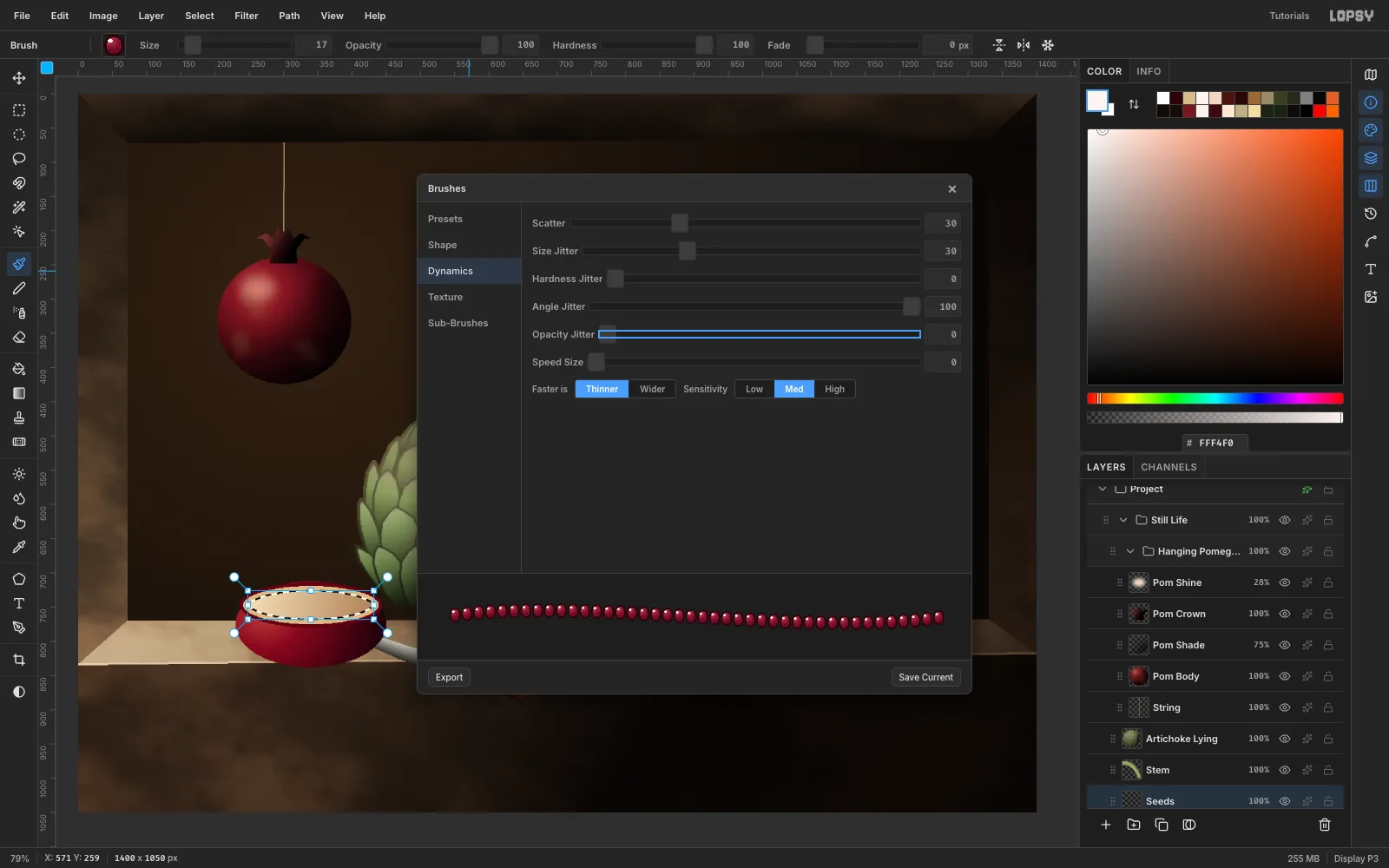
Task: Toggle visibility of the String layer
Action: [1285, 707]
